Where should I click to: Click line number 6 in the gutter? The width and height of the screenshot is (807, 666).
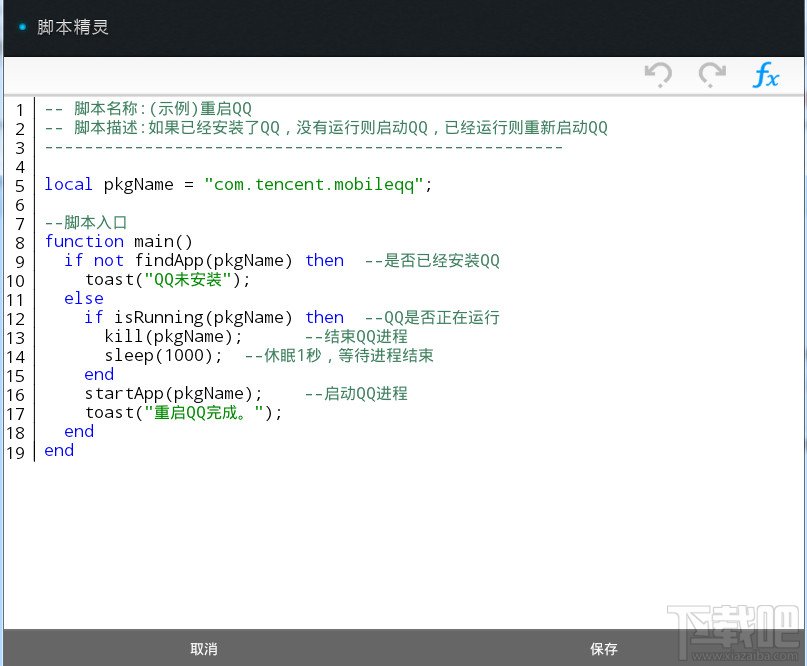20,205
